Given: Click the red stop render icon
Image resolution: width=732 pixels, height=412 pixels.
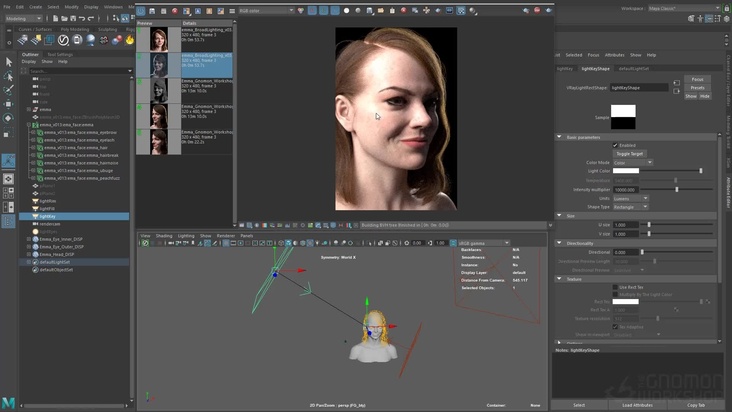Looking at the screenshot, I should click(175, 11).
